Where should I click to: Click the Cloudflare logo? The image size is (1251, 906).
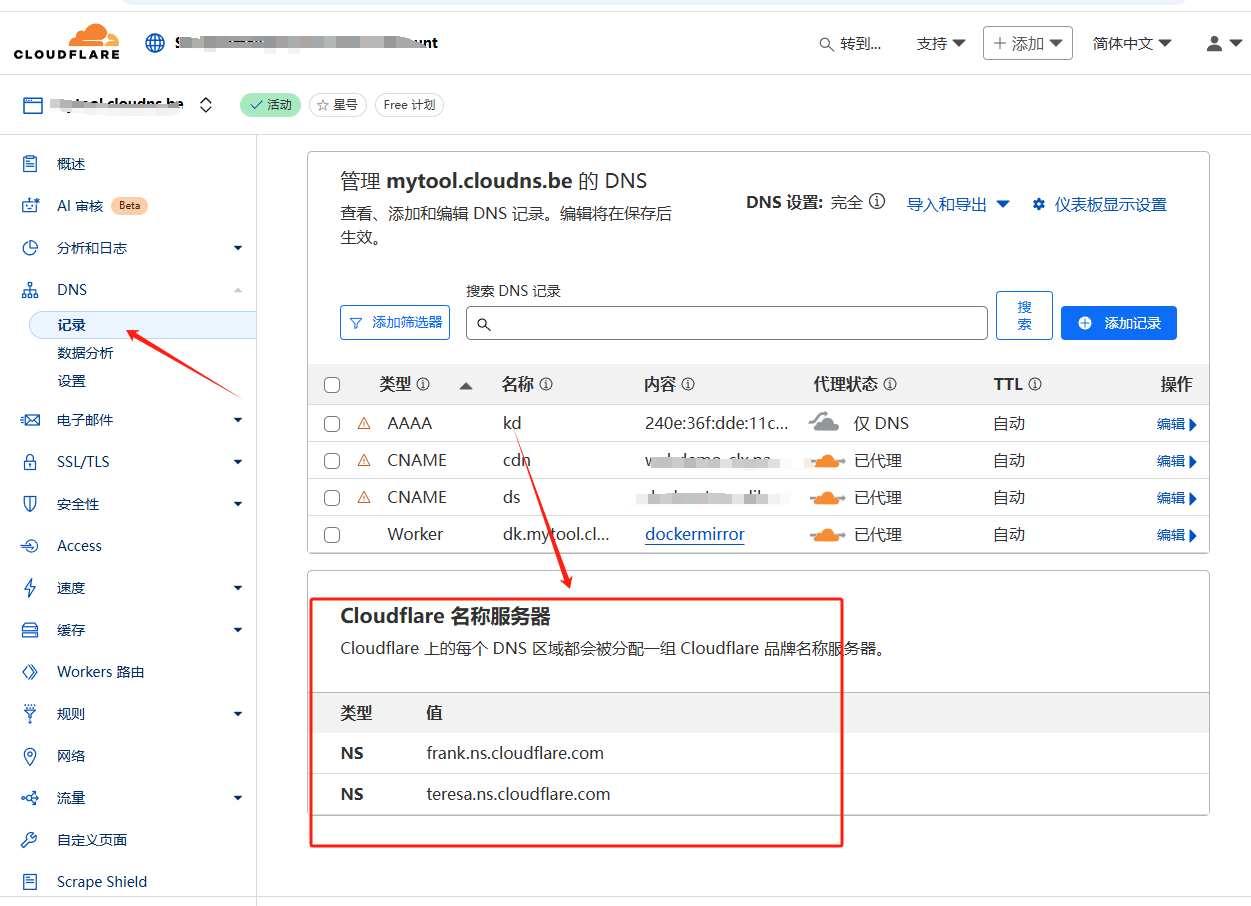pyautogui.click(x=67, y=42)
